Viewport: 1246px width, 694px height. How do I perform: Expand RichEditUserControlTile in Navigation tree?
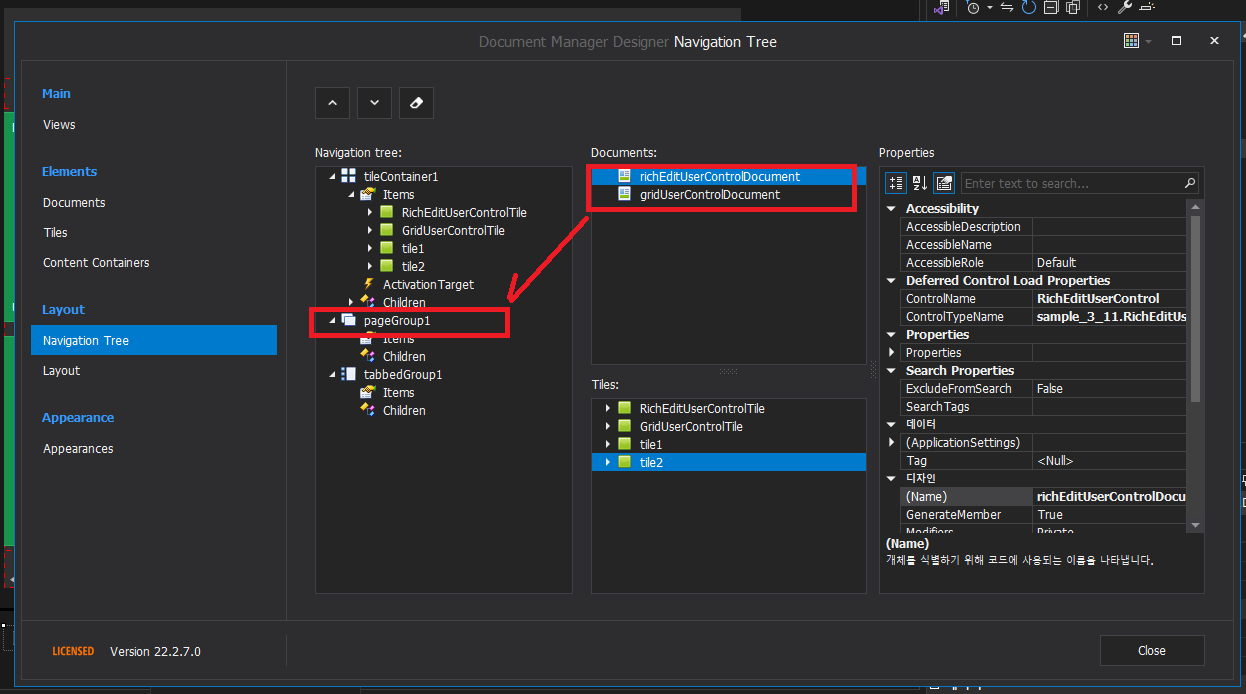pyautogui.click(x=370, y=212)
